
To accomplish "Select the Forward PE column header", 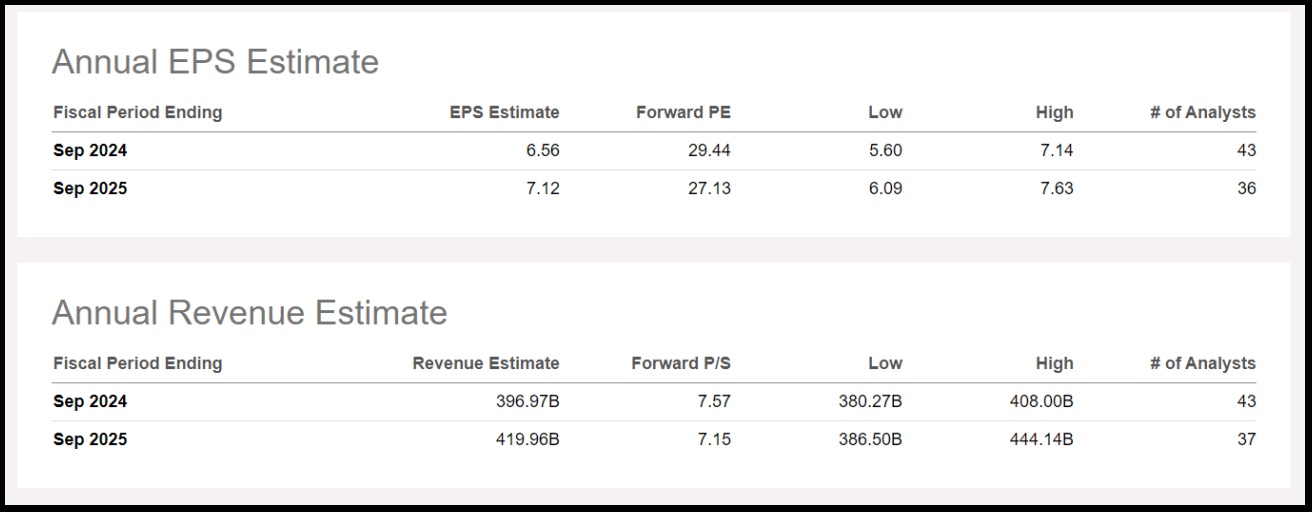I will [683, 112].
